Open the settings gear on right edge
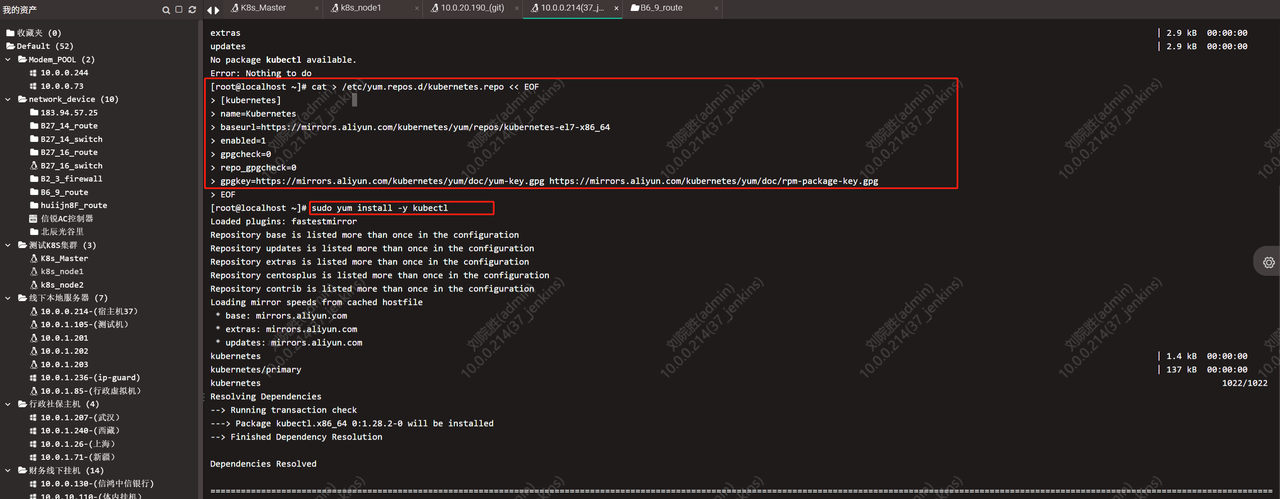This screenshot has height=499, width=1280. [1268, 262]
